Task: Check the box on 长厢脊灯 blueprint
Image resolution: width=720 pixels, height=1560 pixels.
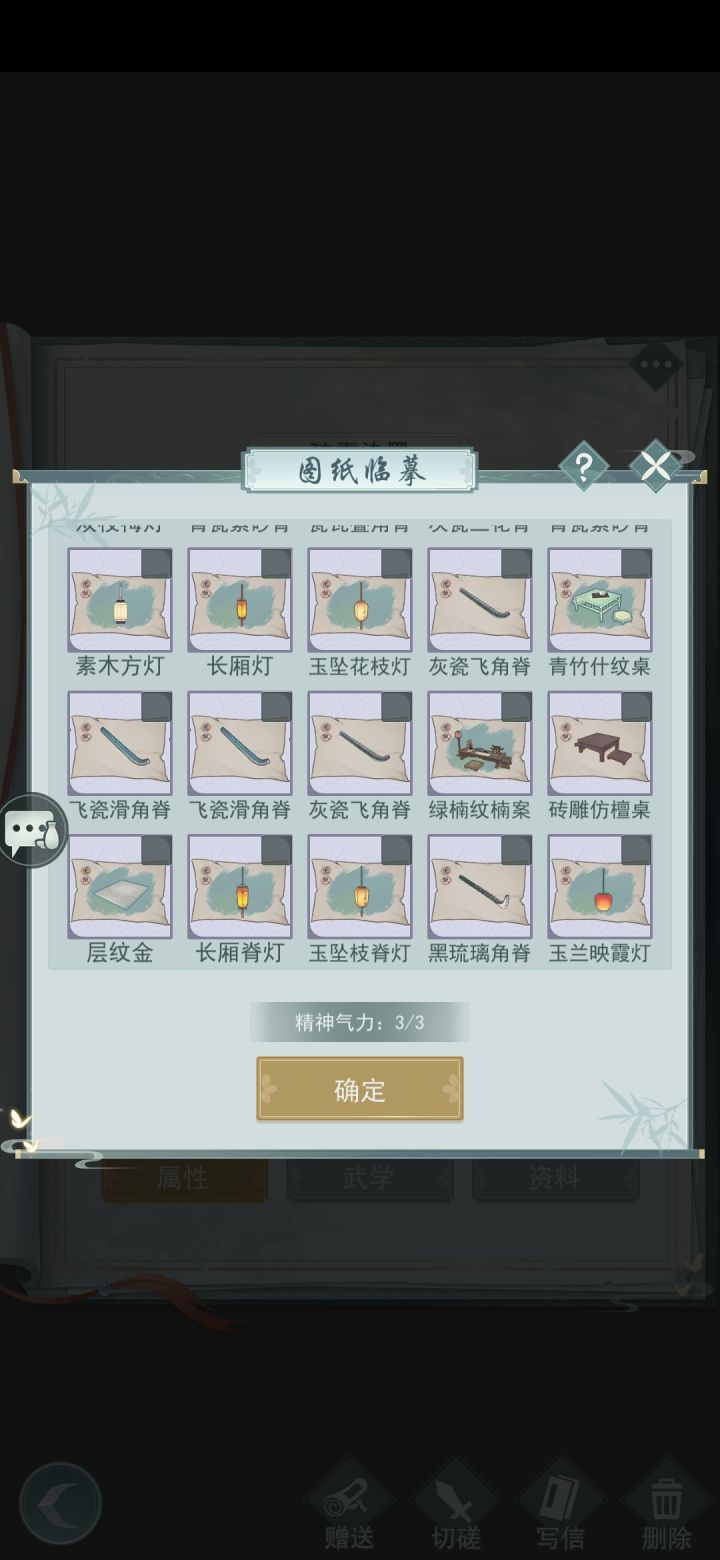Action: (x=276, y=850)
